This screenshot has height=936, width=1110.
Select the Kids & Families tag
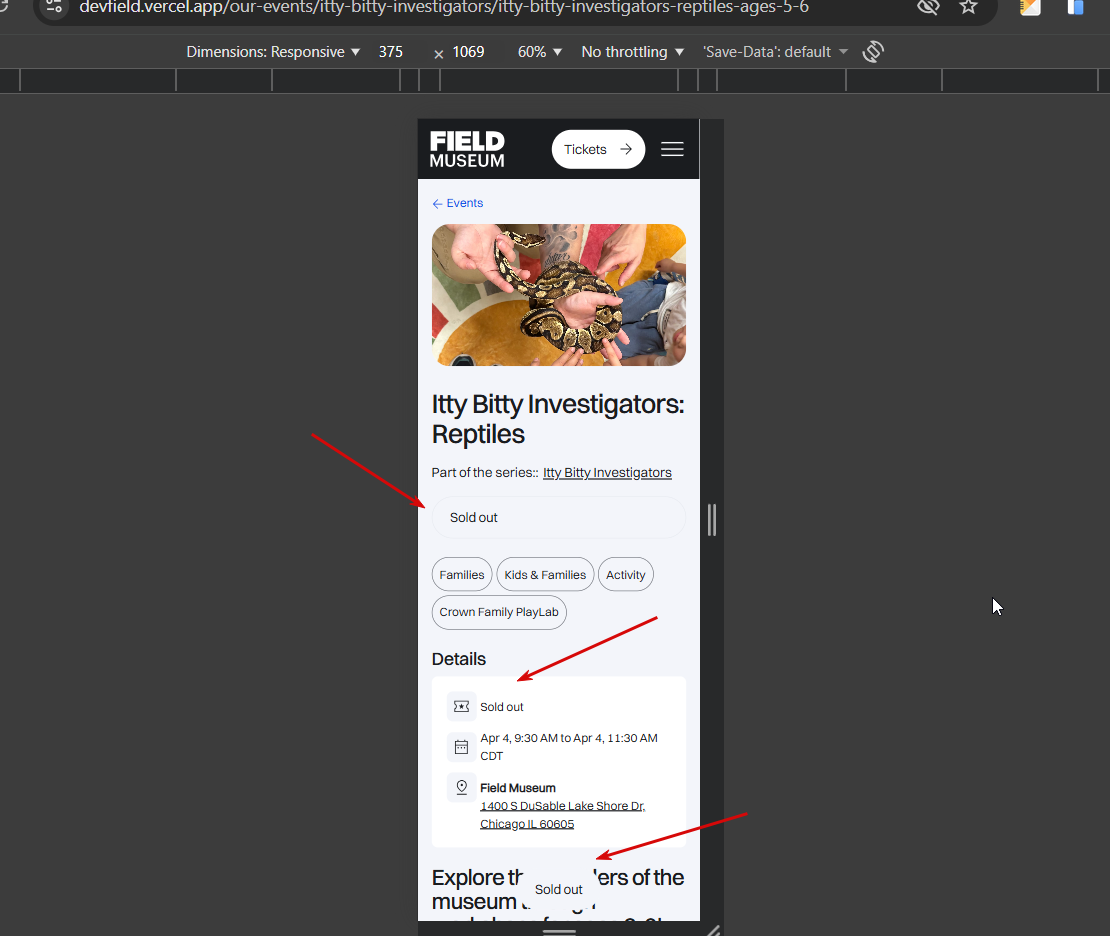[x=545, y=574]
